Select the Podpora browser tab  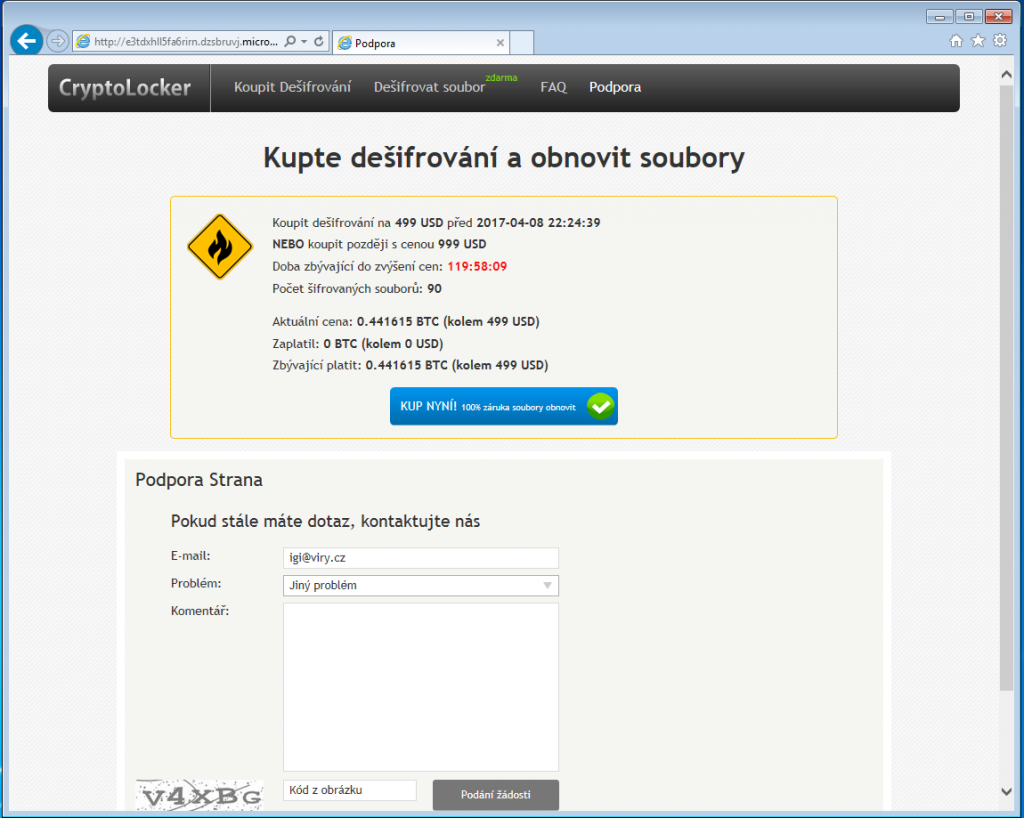pyautogui.click(x=421, y=43)
